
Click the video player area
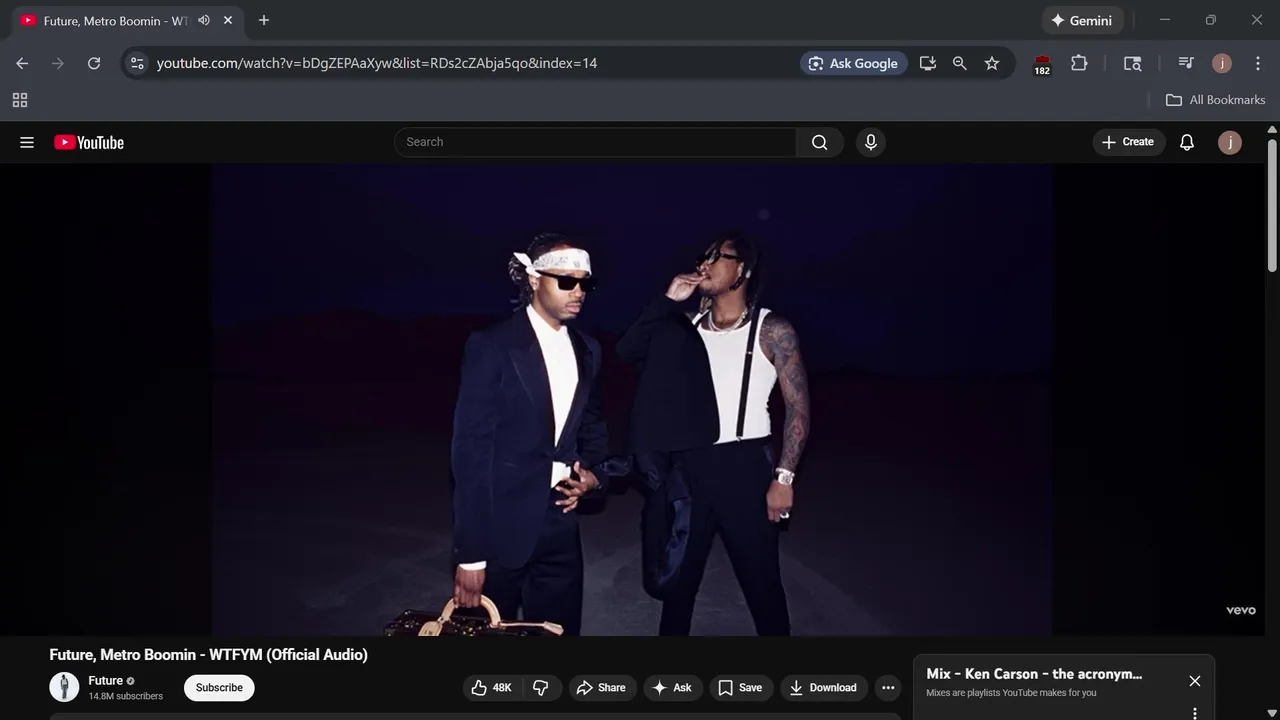tap(632, 400)
